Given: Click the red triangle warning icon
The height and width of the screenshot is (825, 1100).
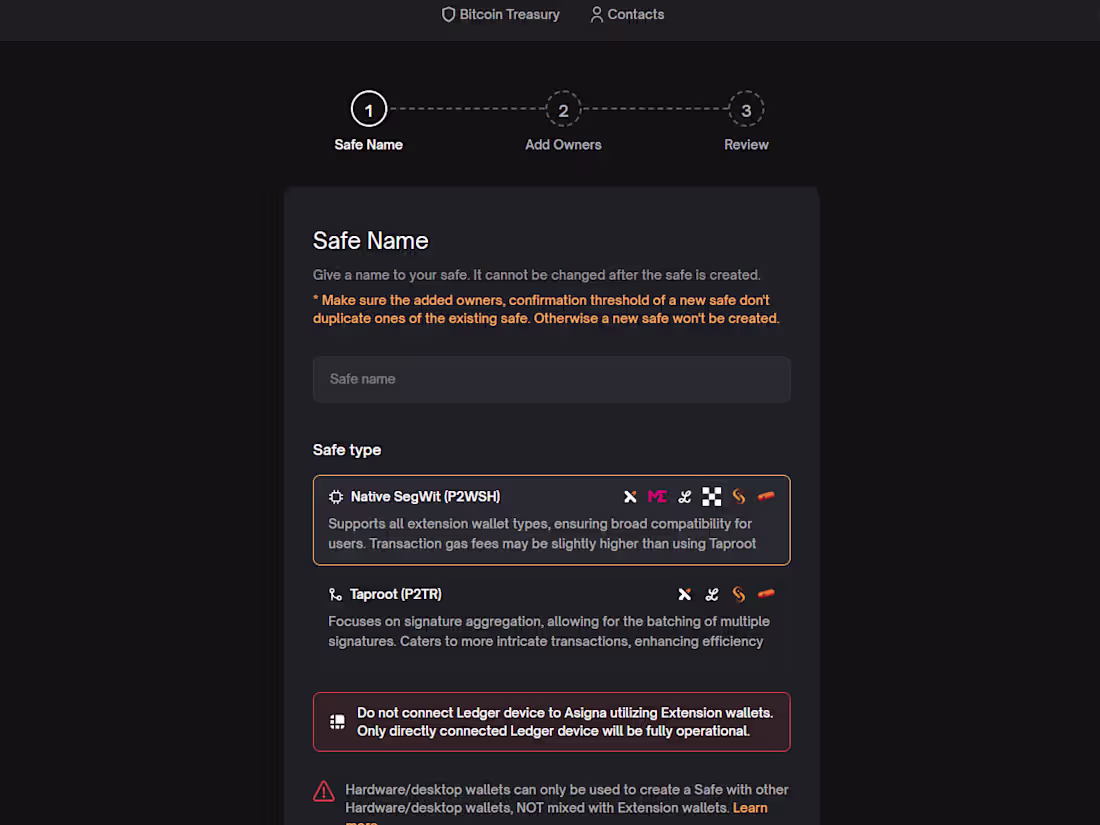Looking at the screenshot, I should click(x=323, y=790).
